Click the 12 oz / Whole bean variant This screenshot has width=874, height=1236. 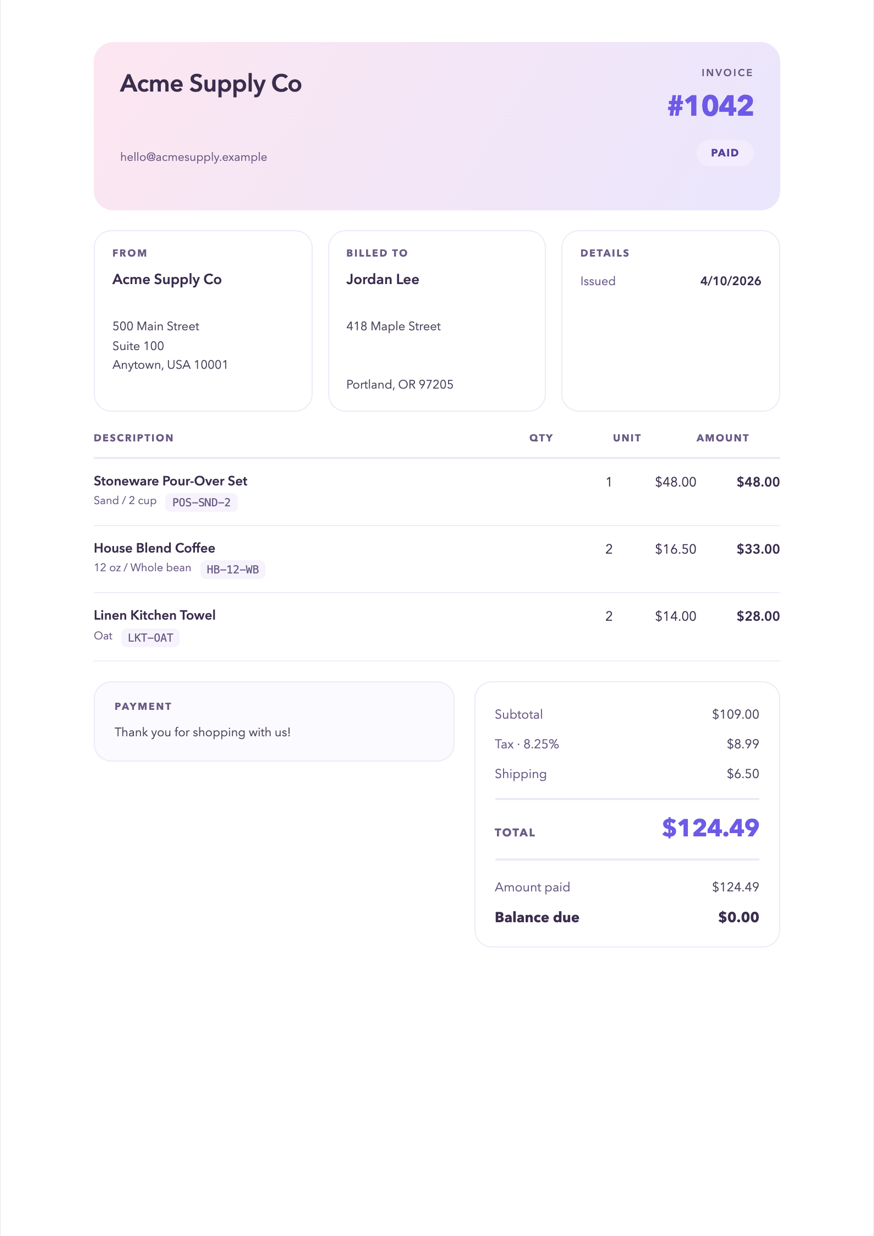click(x=142, y=567)
